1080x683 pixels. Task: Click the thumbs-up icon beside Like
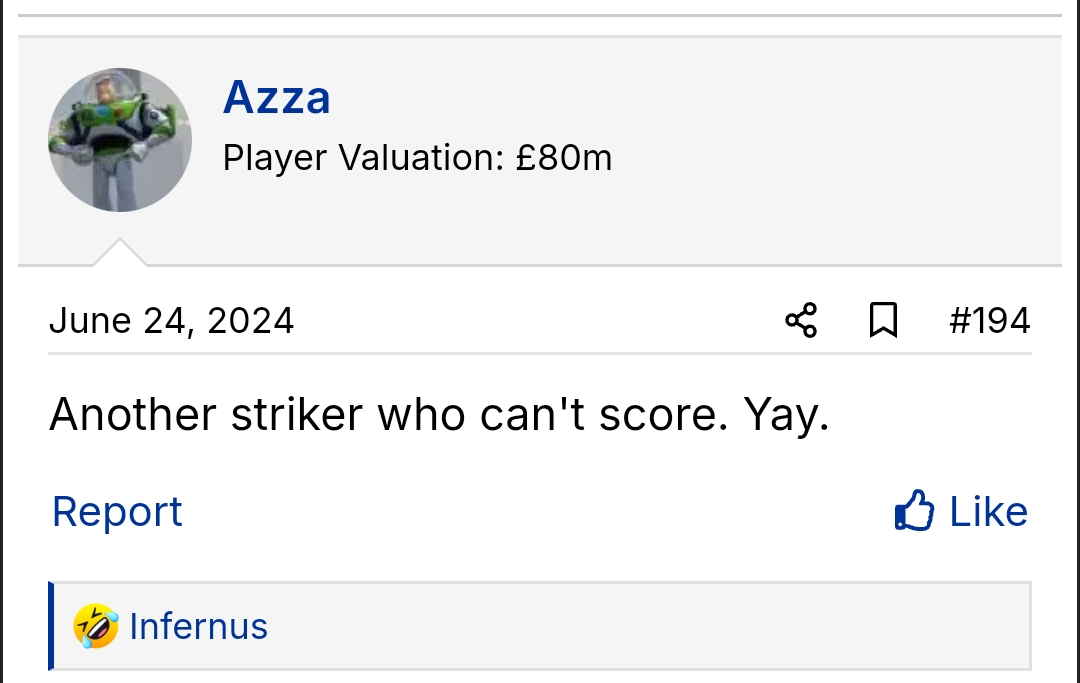pos(914,511)
